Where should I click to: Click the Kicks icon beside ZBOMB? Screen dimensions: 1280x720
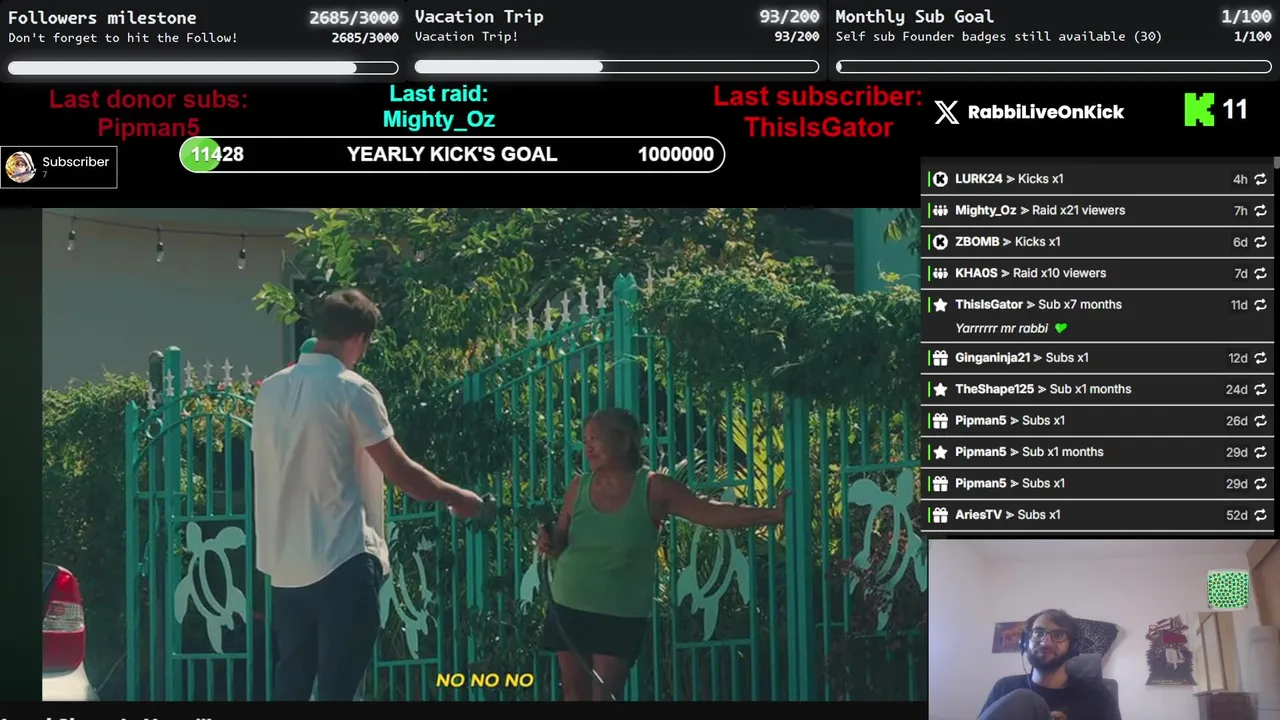(x=940, y=242)
